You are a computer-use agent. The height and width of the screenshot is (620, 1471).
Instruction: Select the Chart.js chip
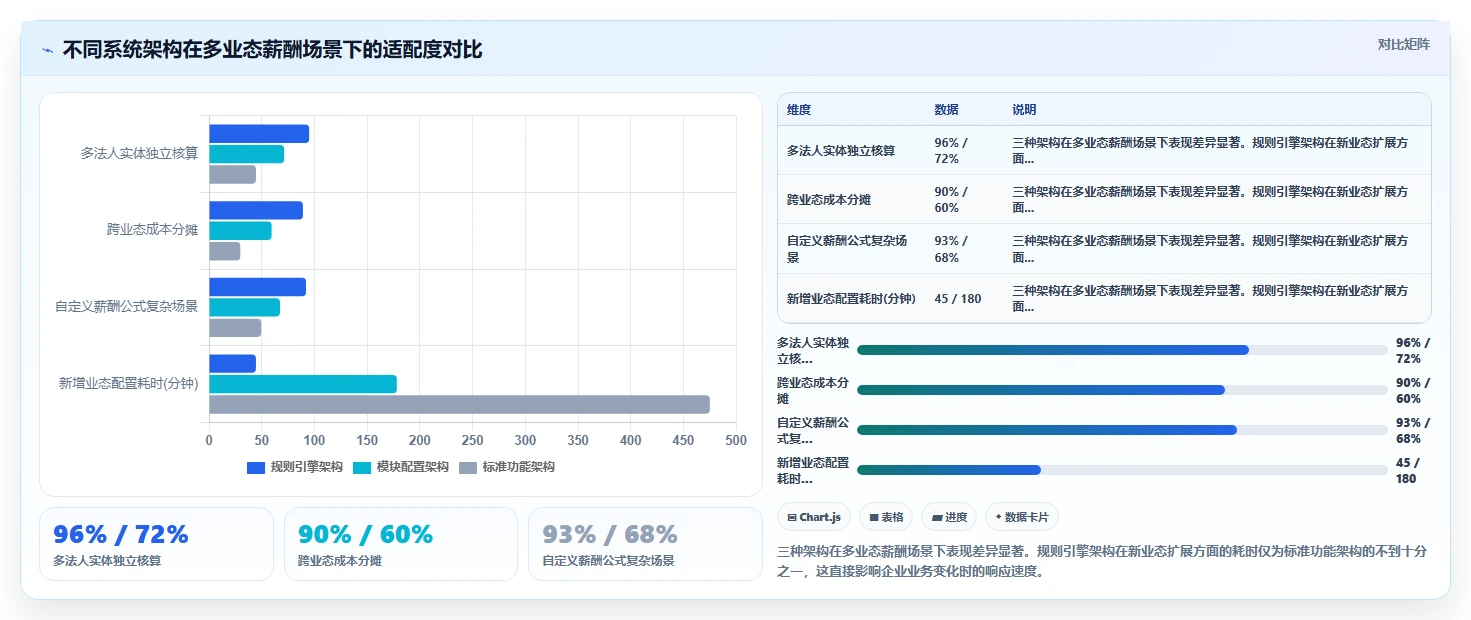pyautogui.click(x=814, y=517)
